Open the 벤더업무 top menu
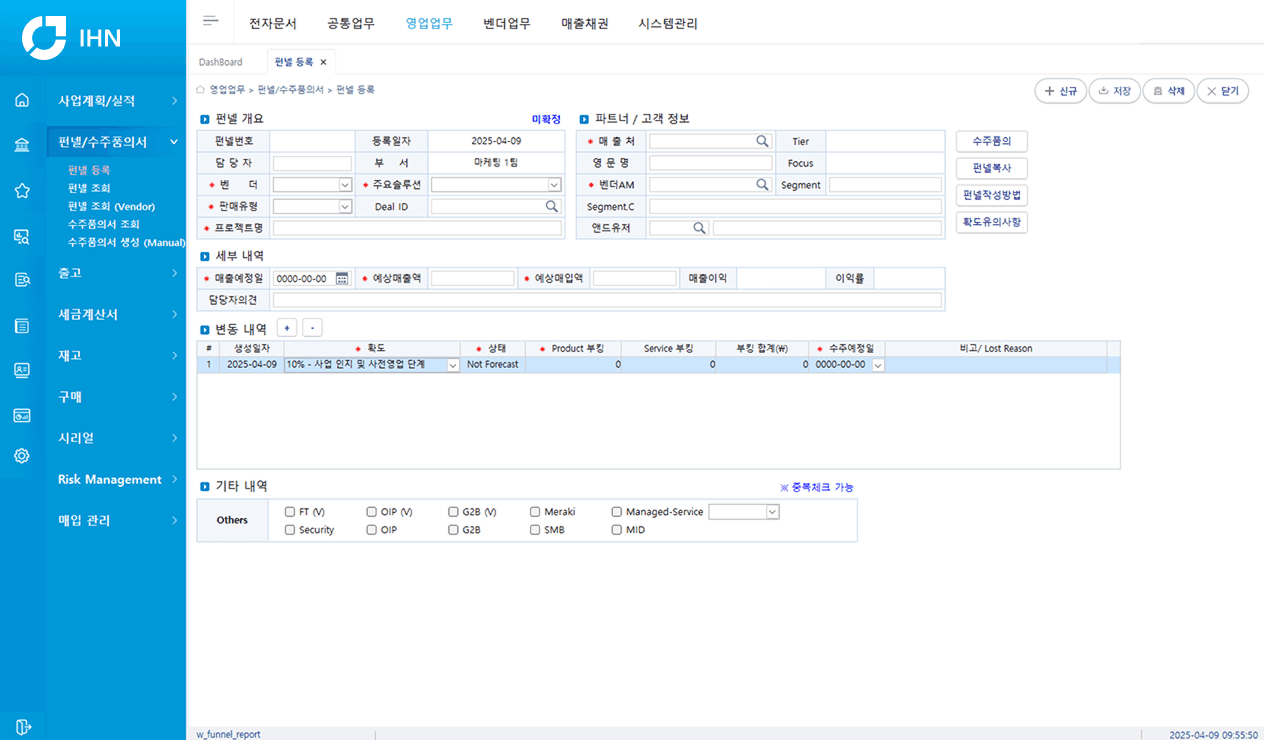The image size is (1264, 740). click(507, 23)
